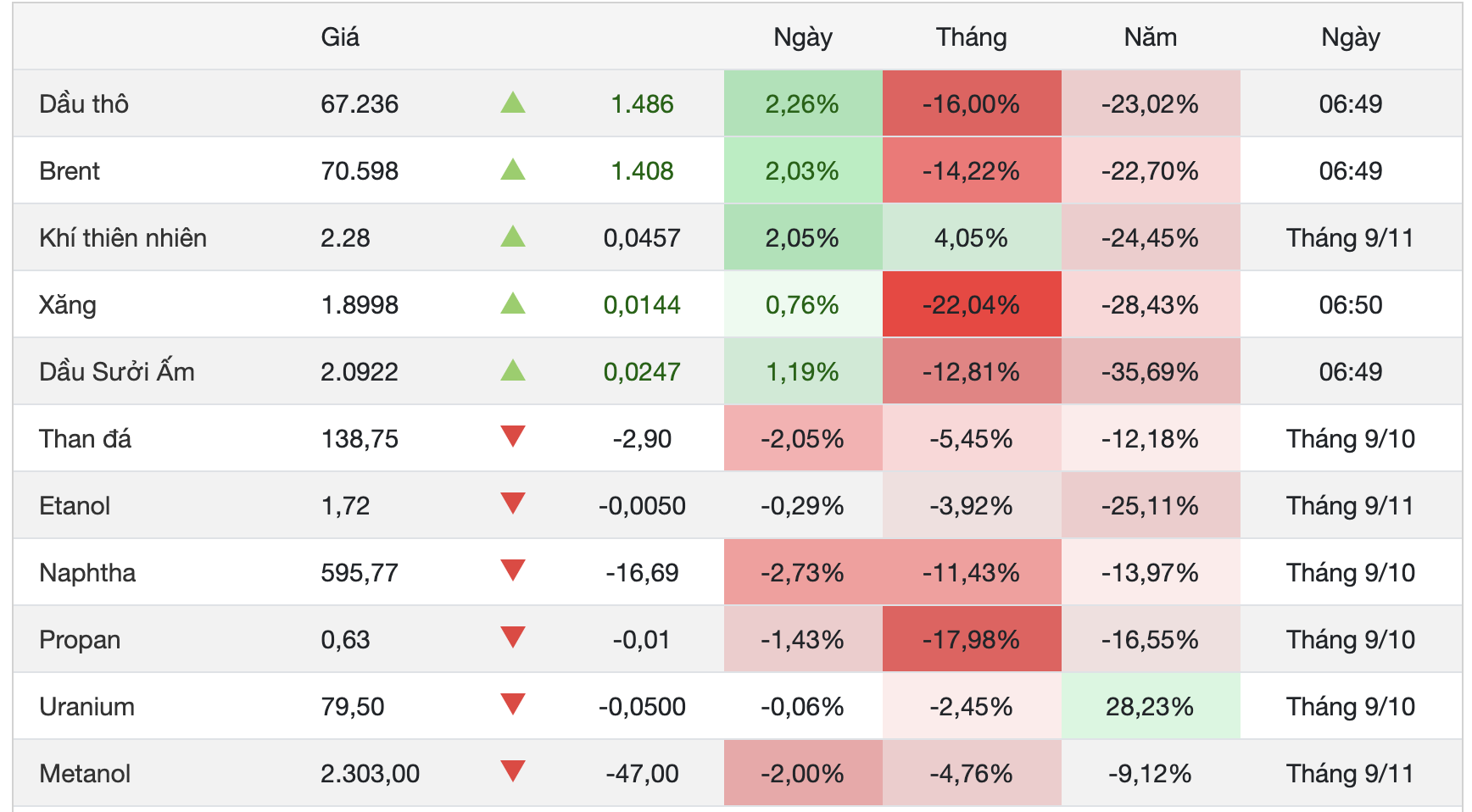Click the red down arrow for Than đá
The image size is (1472, 812).
513,437
